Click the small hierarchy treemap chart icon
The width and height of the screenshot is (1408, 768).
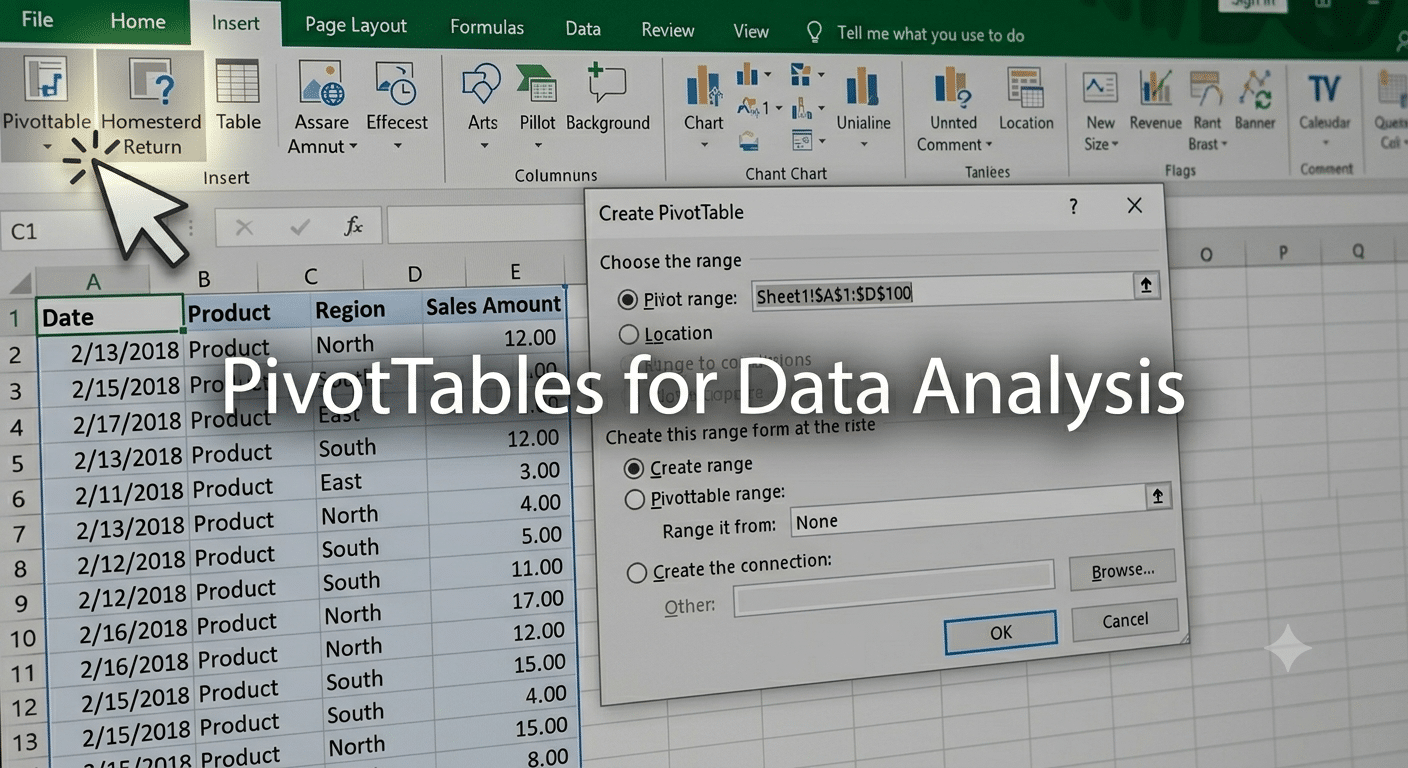[x=801, y=75]
